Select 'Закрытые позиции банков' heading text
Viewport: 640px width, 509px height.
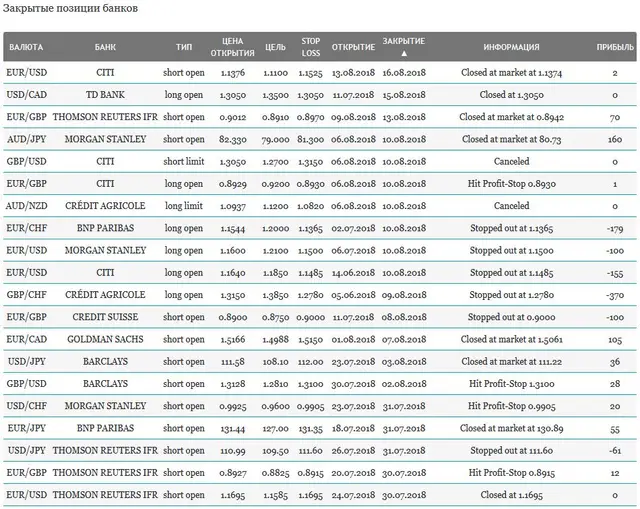point(70,8)
